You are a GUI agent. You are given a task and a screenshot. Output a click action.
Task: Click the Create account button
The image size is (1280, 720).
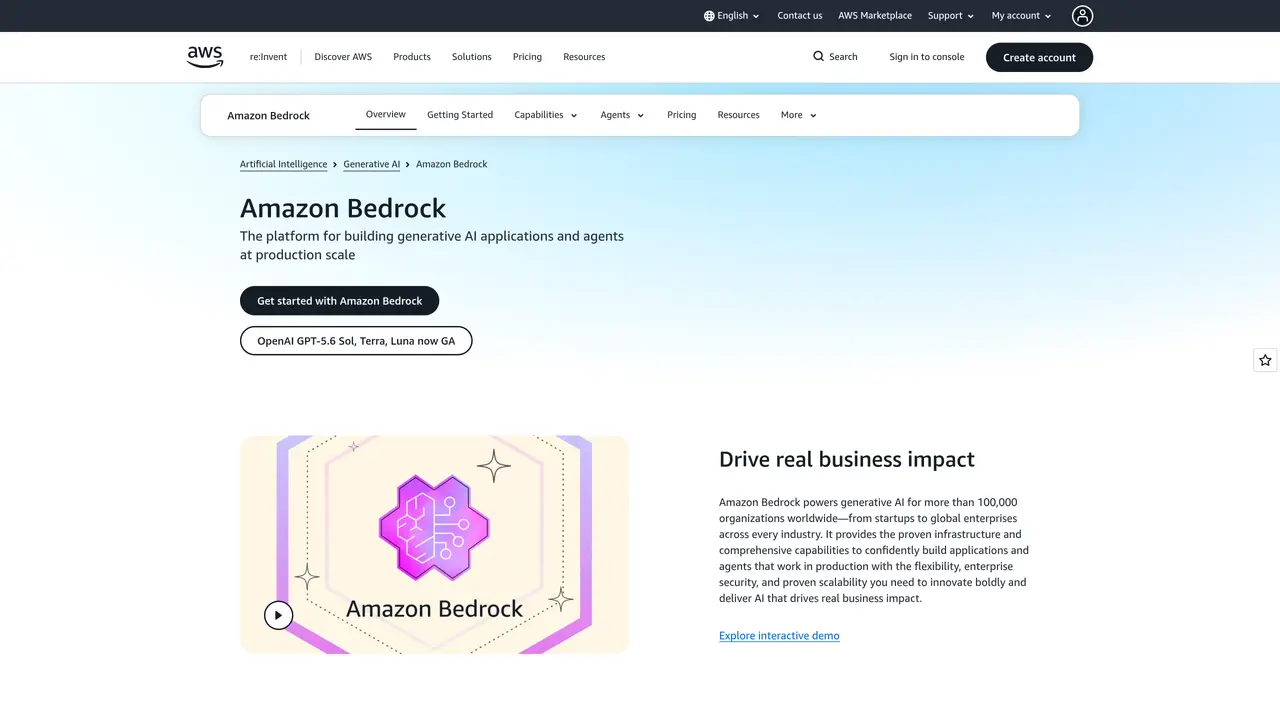pos(1039,57)
